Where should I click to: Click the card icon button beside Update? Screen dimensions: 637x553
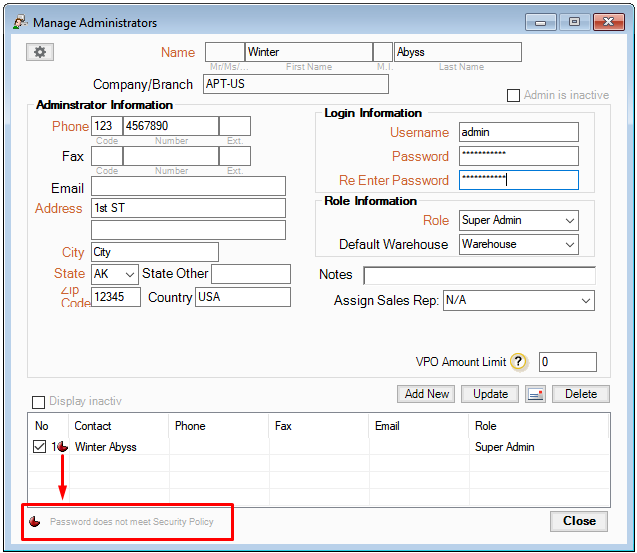click(x=536, y=394)
